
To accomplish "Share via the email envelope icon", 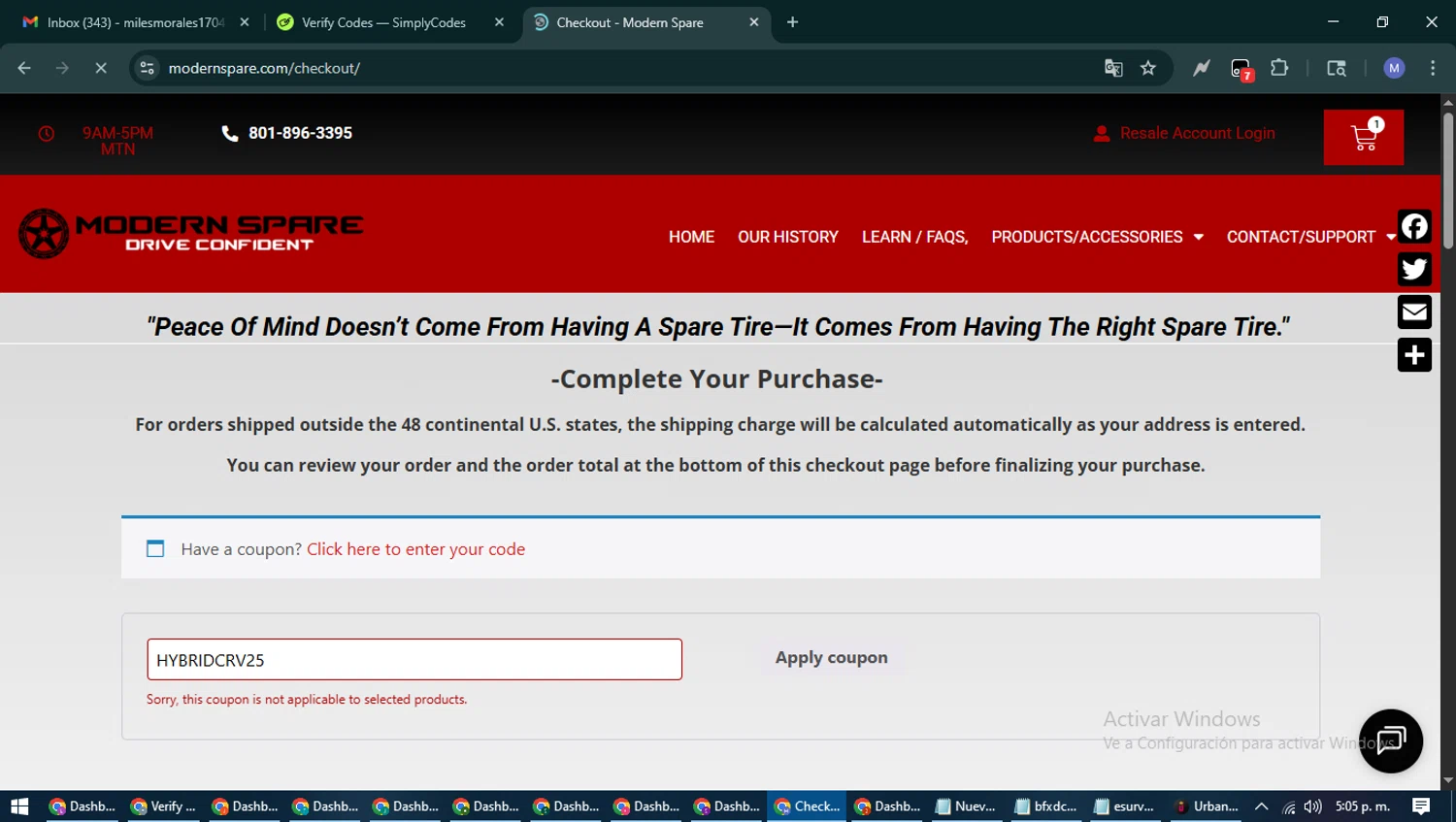I will (x=1414, y=312).
